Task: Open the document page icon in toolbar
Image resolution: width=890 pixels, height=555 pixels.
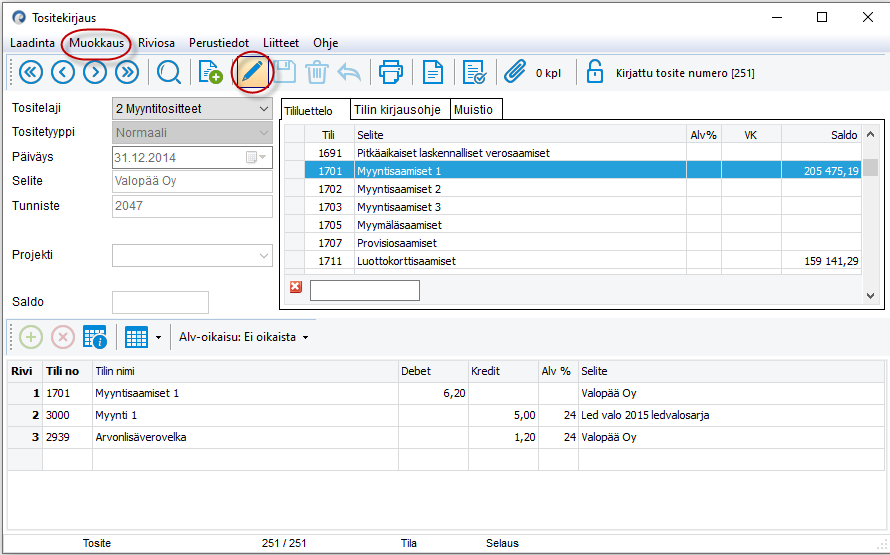Action: coord(433,73)
